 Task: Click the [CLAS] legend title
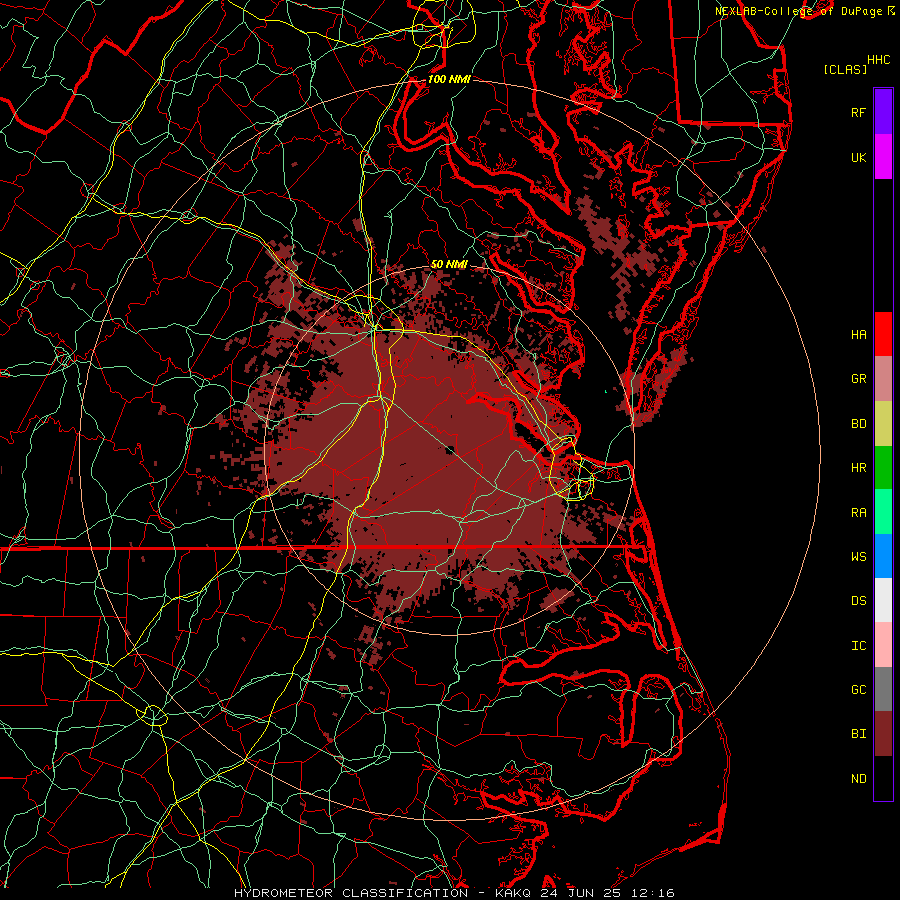(845, 69)
